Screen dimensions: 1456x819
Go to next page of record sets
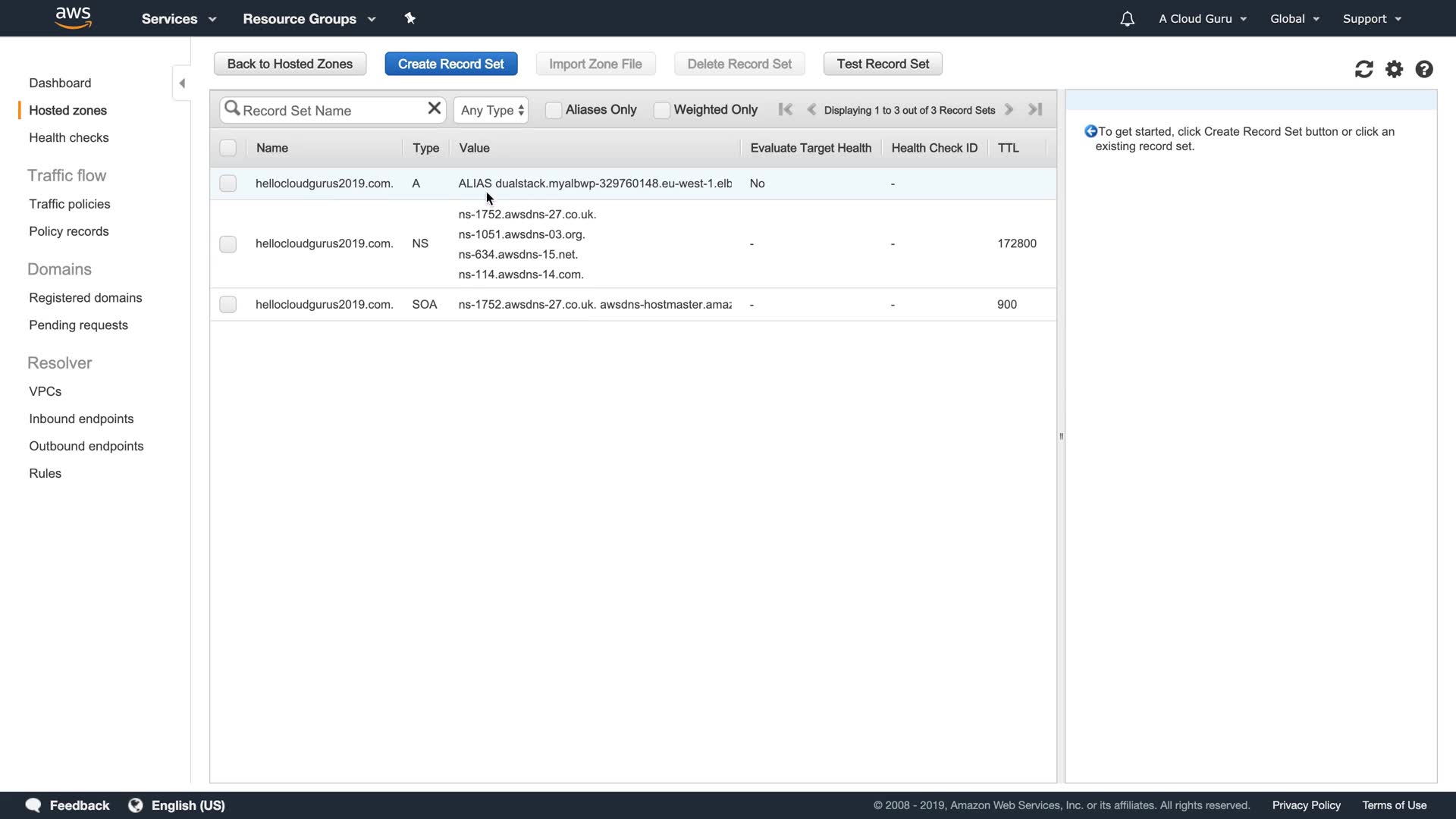pos(1009,109)
